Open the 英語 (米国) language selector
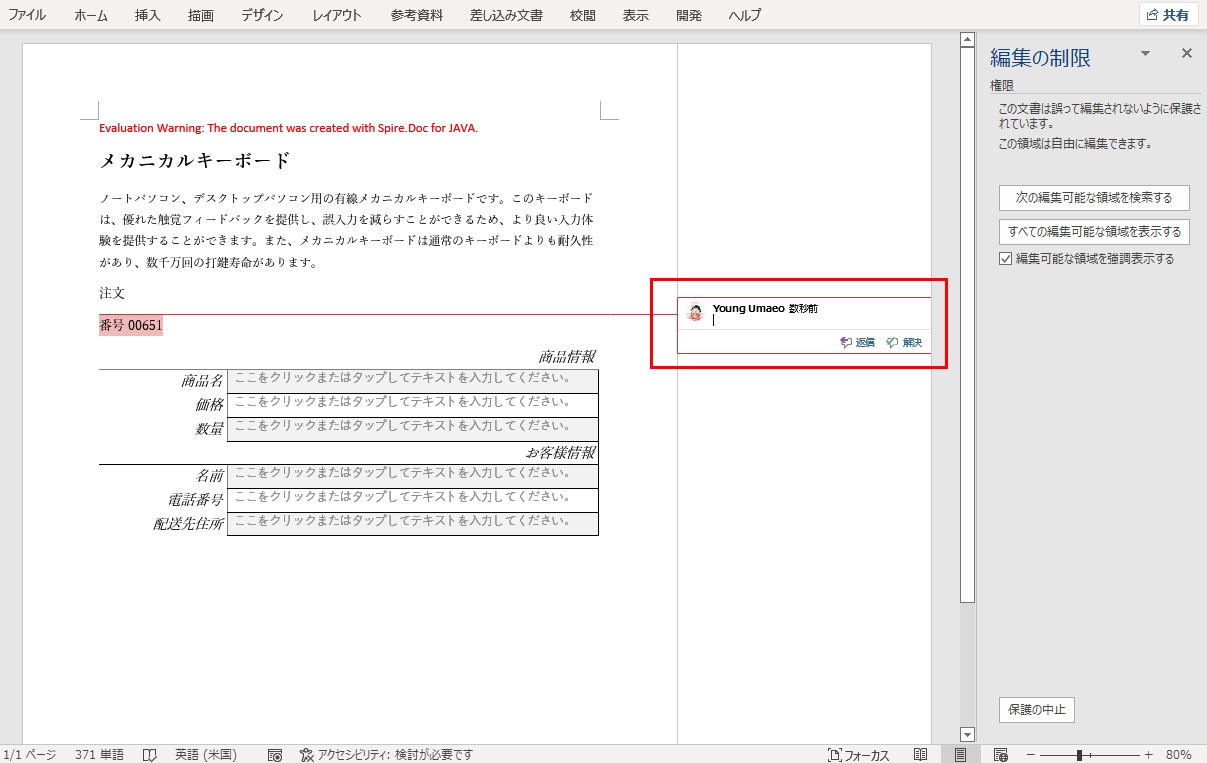 coord(206,754)
